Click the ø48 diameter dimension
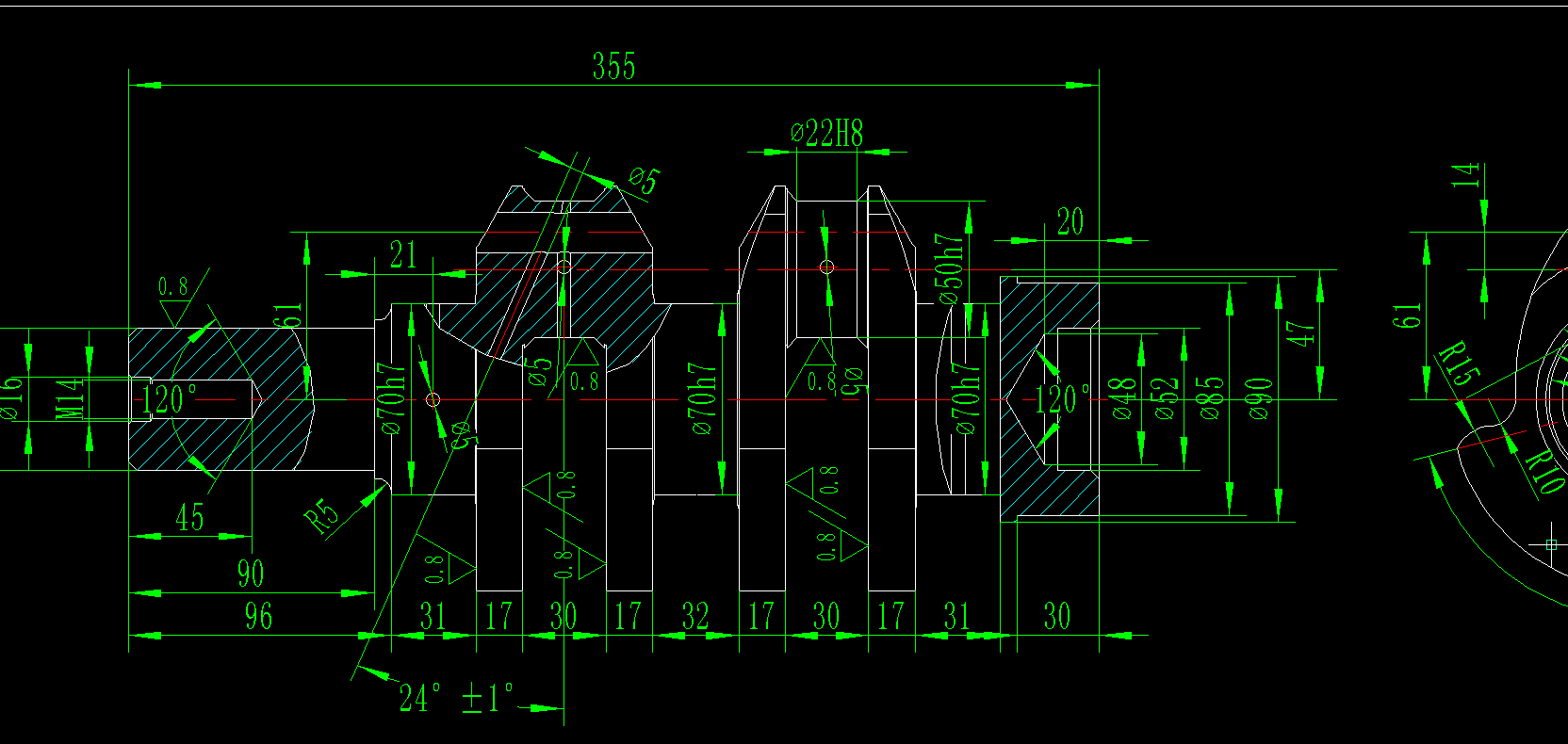 pos(1122,398)
